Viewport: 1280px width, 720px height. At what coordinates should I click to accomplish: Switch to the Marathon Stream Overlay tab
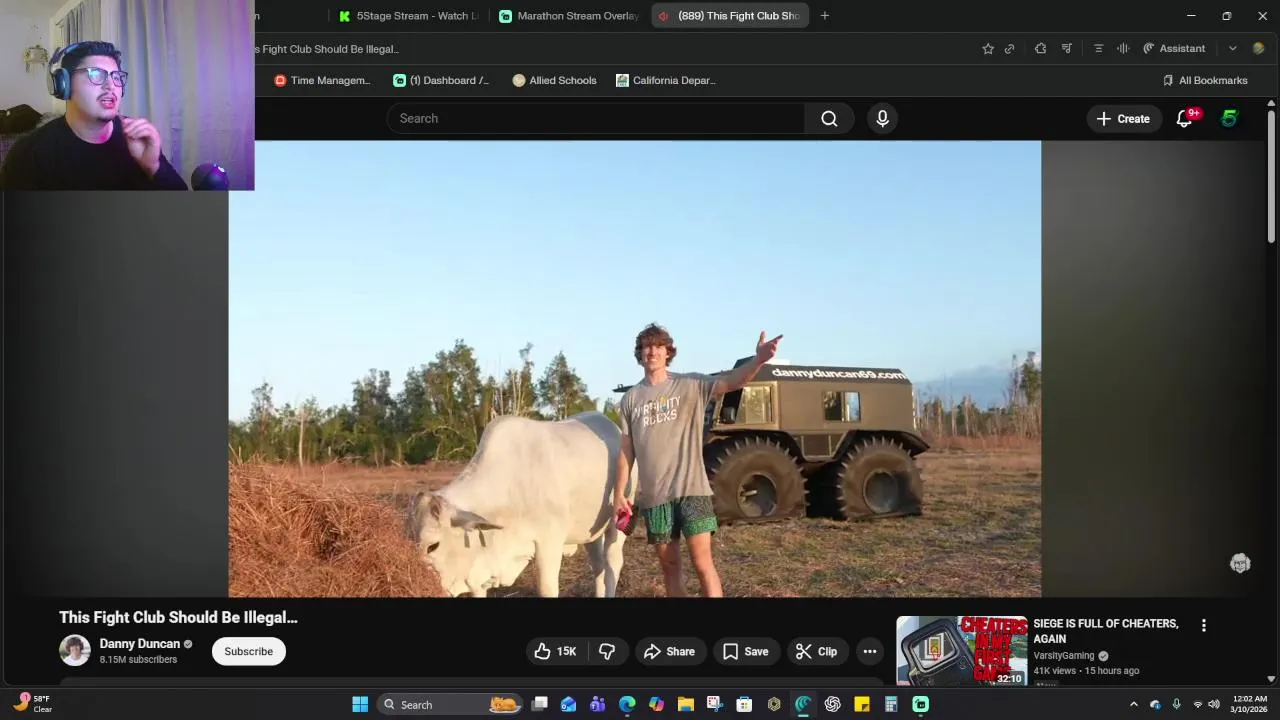568,16
